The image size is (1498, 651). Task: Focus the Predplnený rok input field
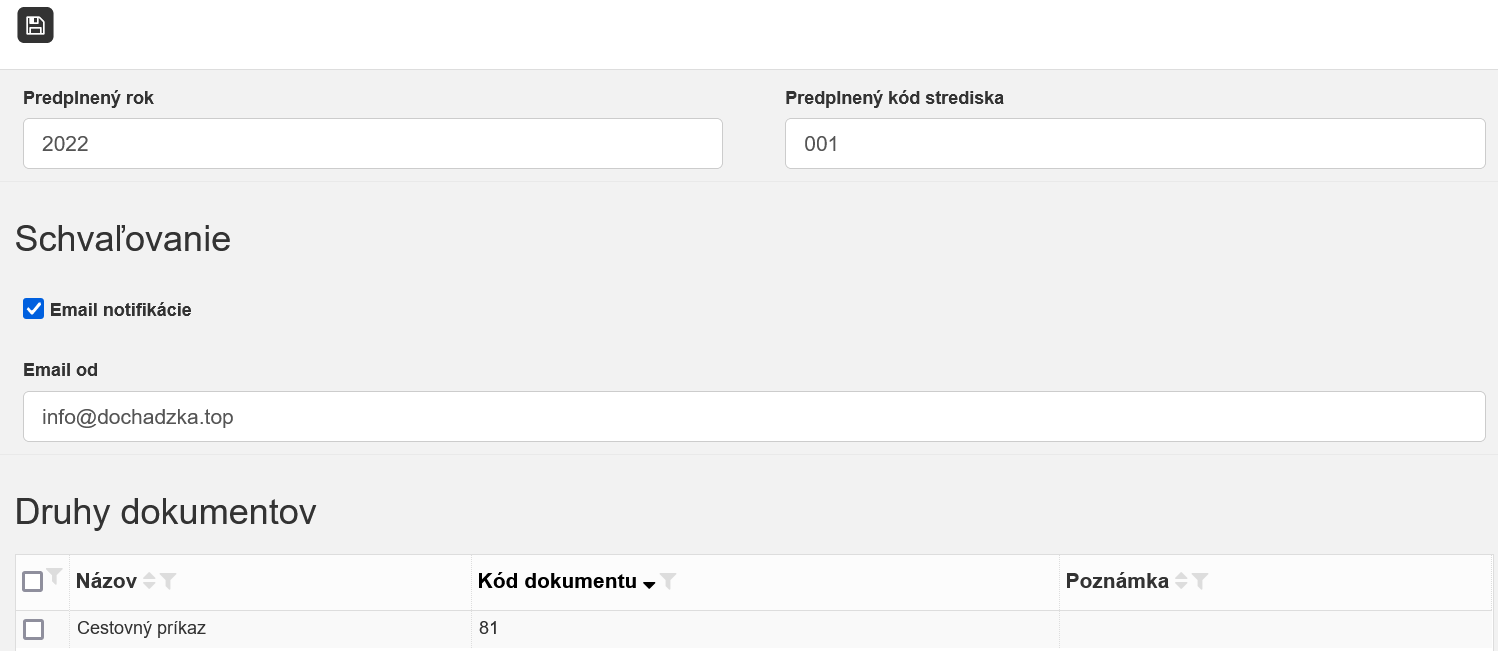[373, 143]
